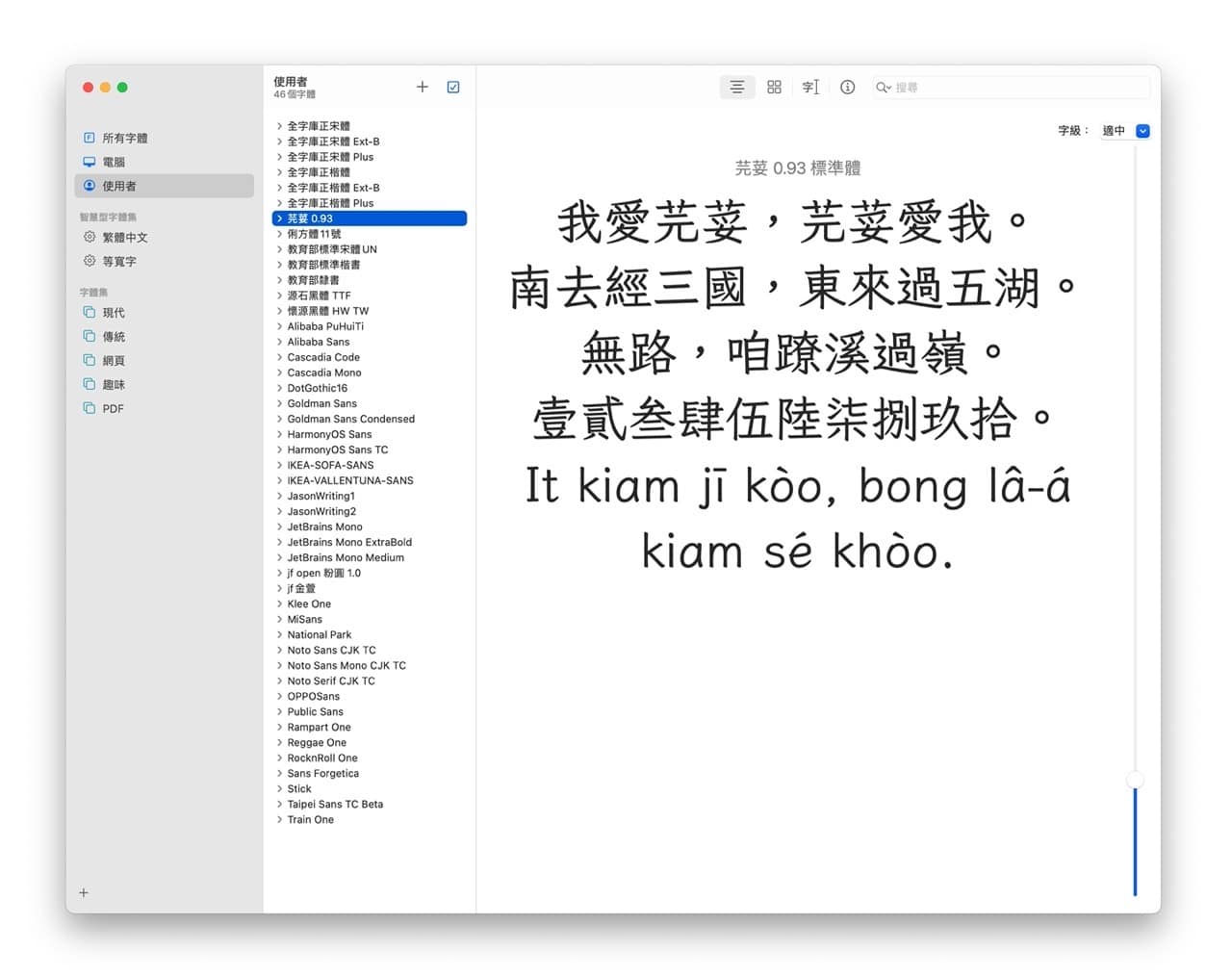Viewport: 1232px width, 976px height.
Task: Click the font size slider handle
Action: click(x=1135, y=781)
